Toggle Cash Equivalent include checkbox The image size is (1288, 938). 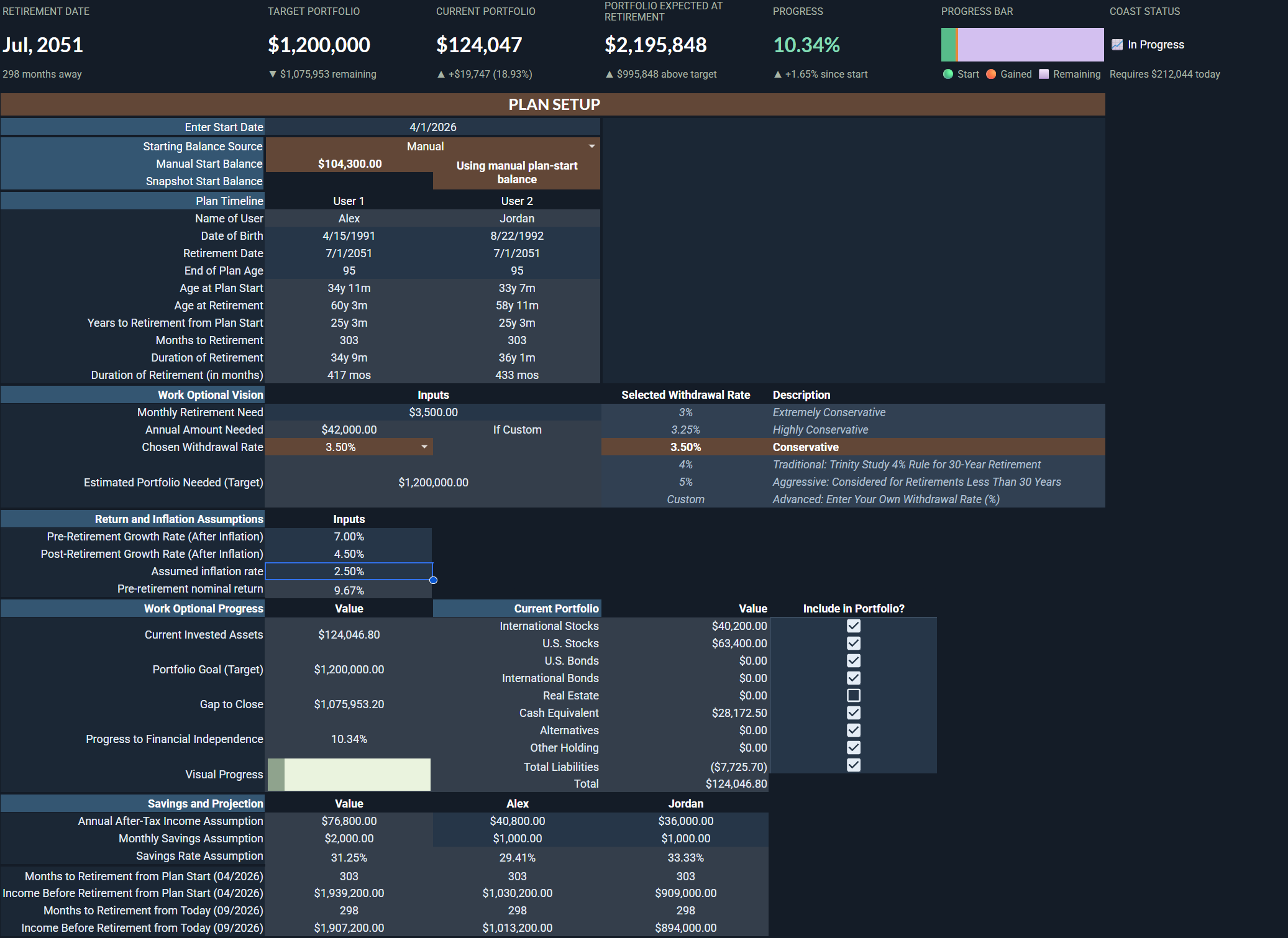point(854,713)
